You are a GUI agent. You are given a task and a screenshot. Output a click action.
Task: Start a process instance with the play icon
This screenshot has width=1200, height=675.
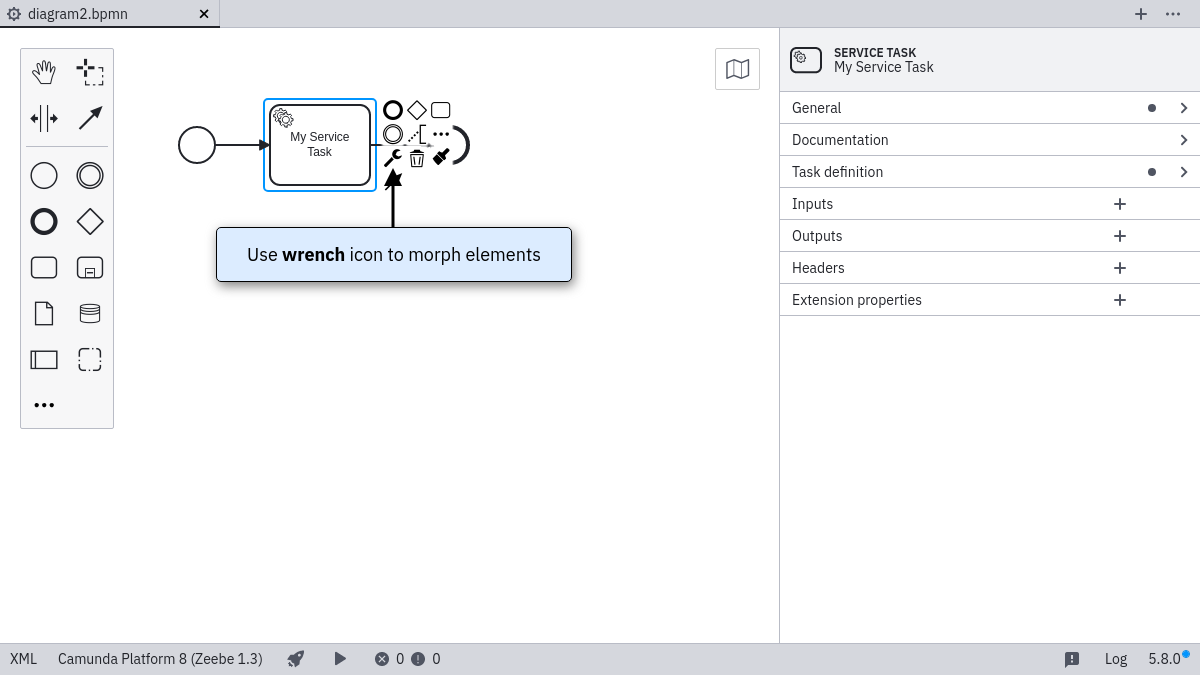click(x=340, y=658)
